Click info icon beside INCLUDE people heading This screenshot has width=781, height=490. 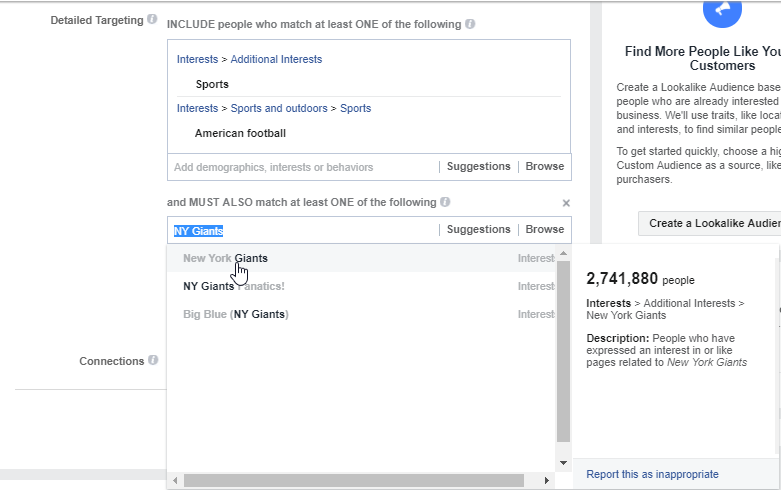click(470, 24)
